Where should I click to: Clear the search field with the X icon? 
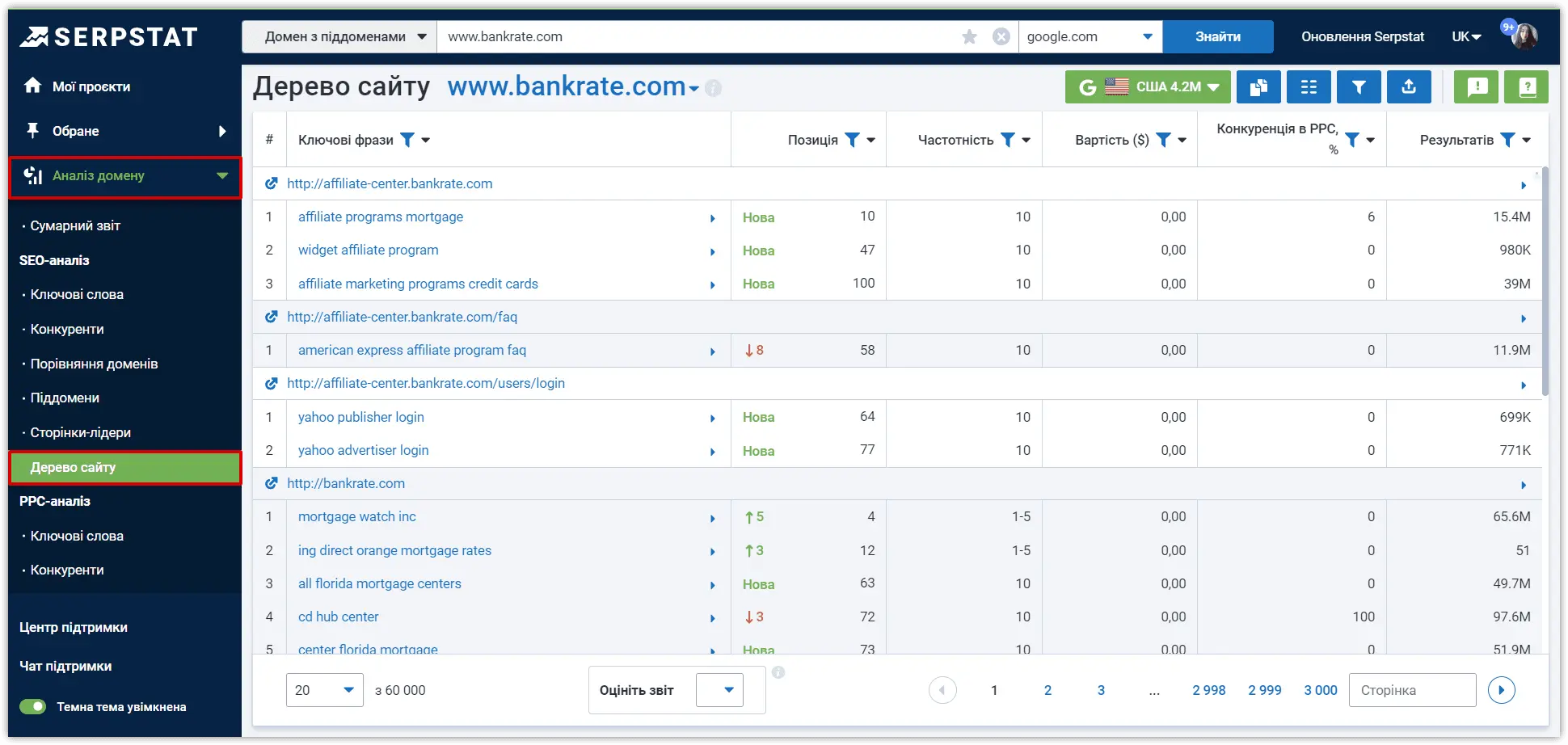1001,36
